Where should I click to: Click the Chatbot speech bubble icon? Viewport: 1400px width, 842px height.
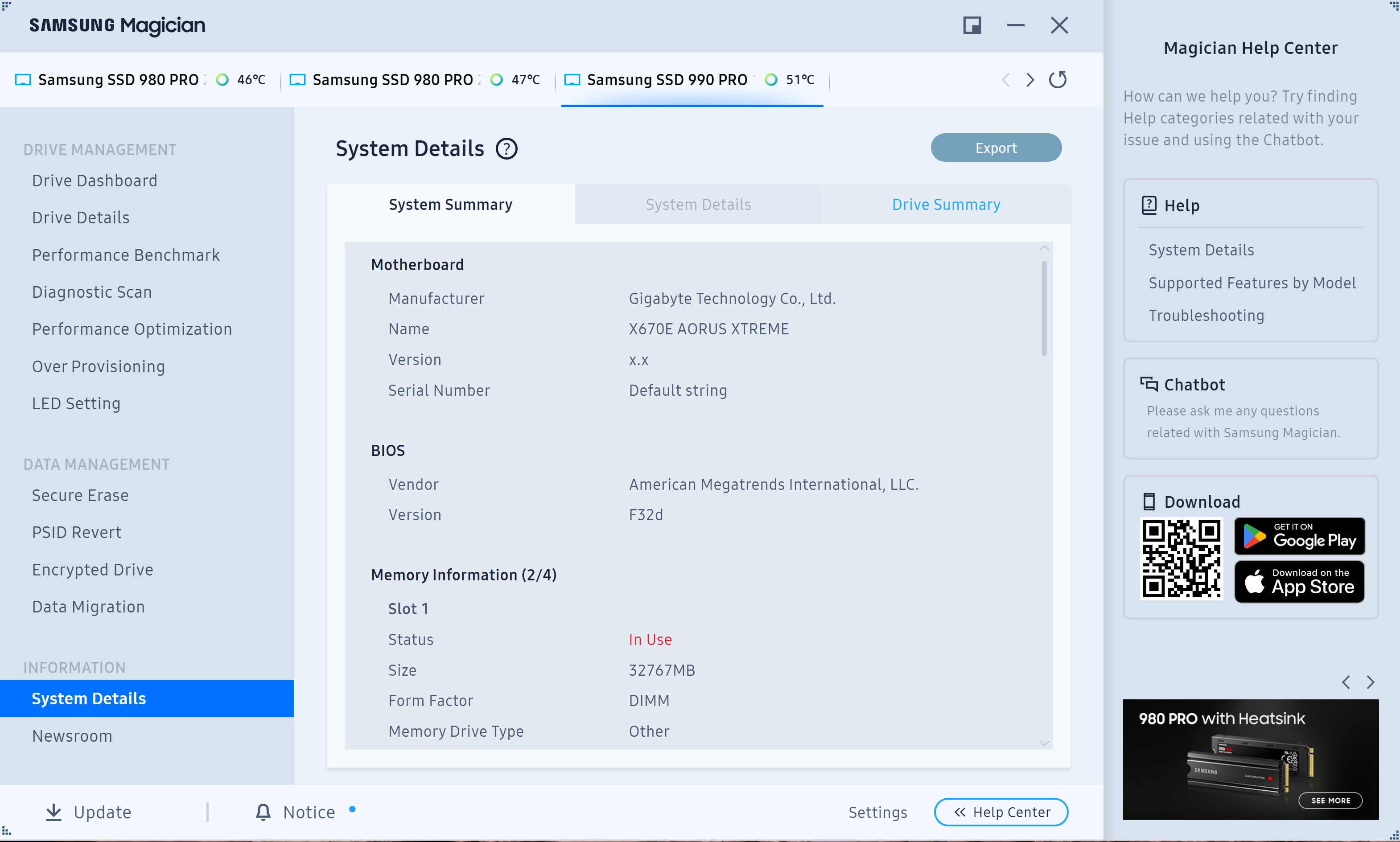(x=1149, y=384)
